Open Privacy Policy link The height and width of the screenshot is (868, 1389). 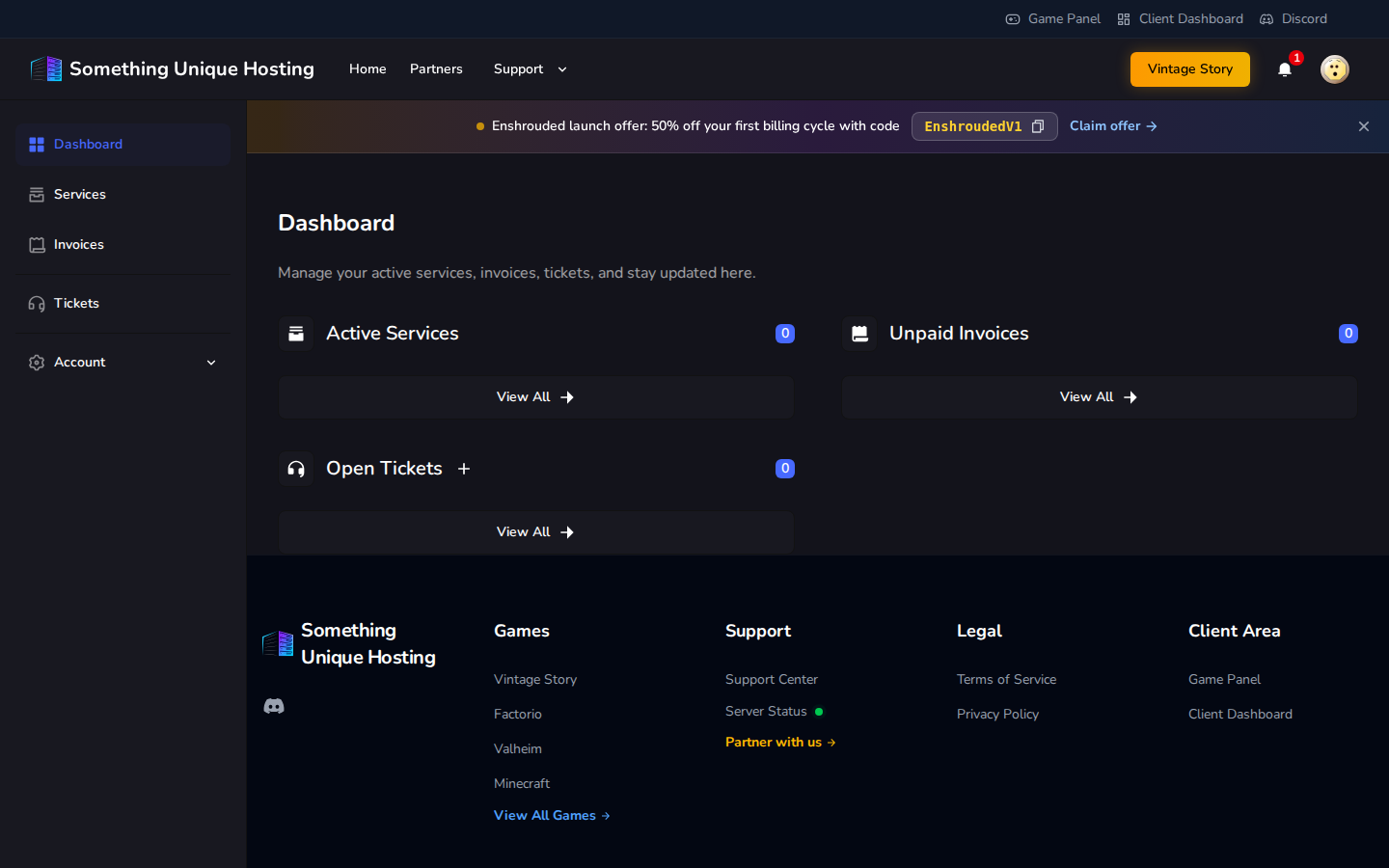click(x=997, y=715)
